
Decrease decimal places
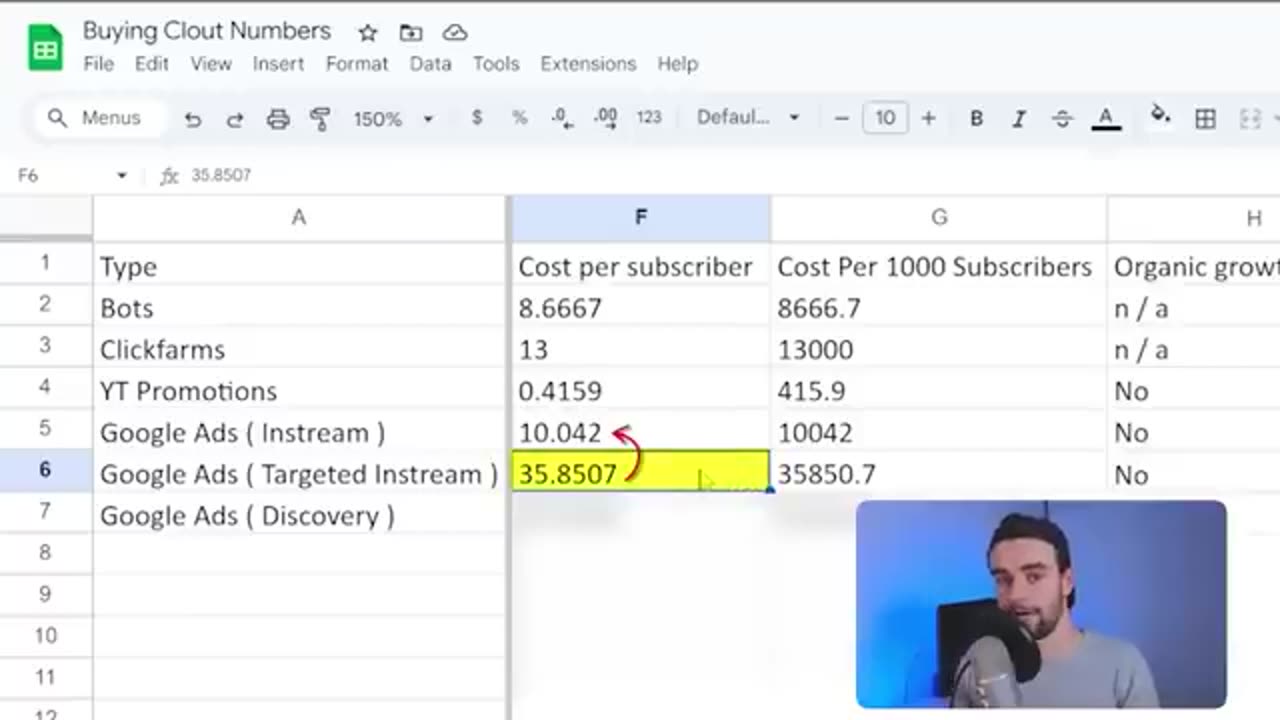pyautogui.click(x=563, y=118)
